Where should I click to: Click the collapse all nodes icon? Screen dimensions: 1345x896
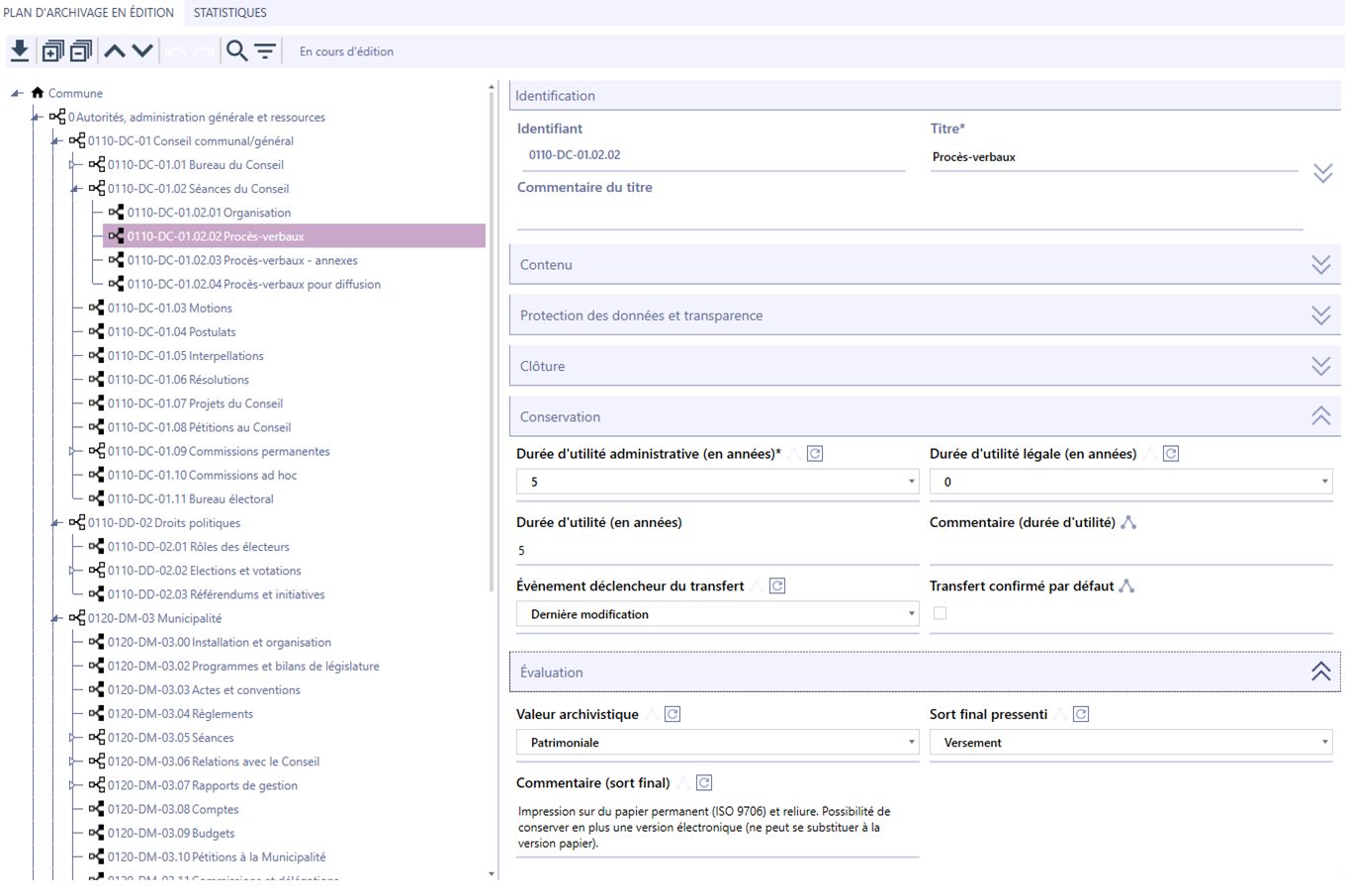[x=81, y=50]
